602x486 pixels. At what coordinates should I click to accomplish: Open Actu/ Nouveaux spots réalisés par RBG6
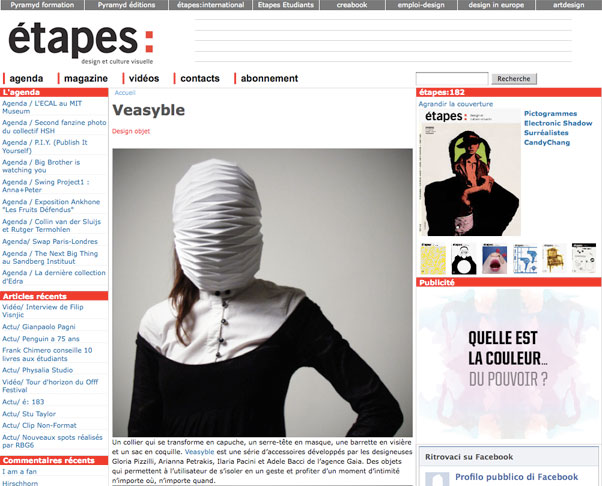(x=52, y=441)
